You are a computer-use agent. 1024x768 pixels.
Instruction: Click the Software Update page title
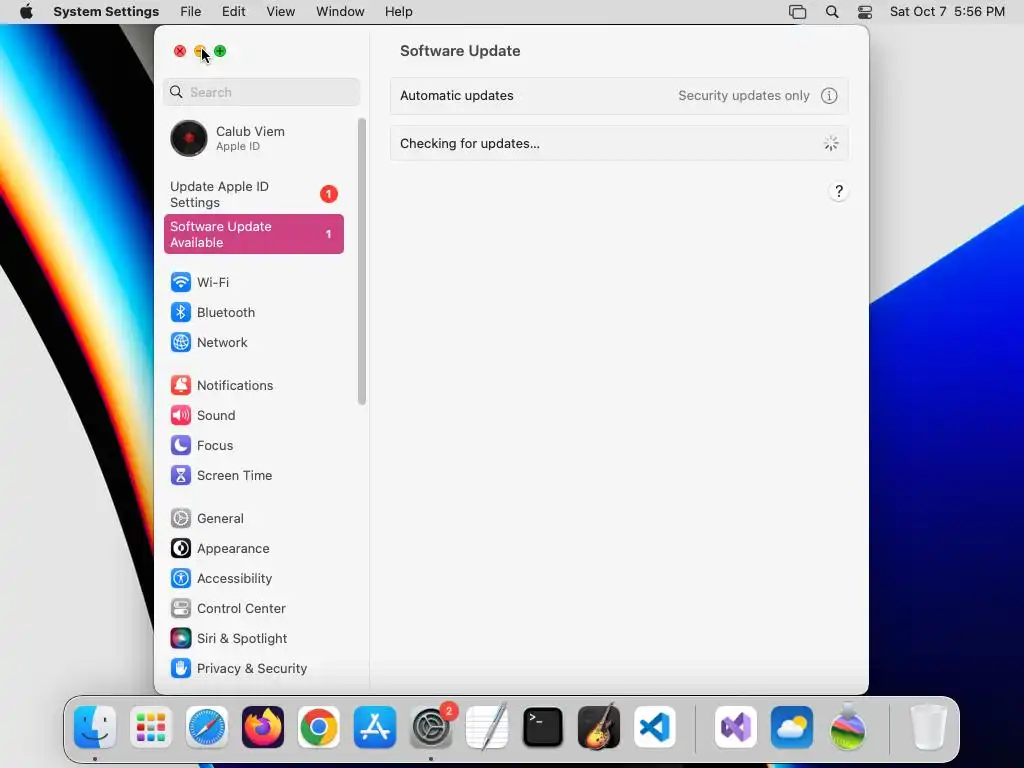[460, 51]
